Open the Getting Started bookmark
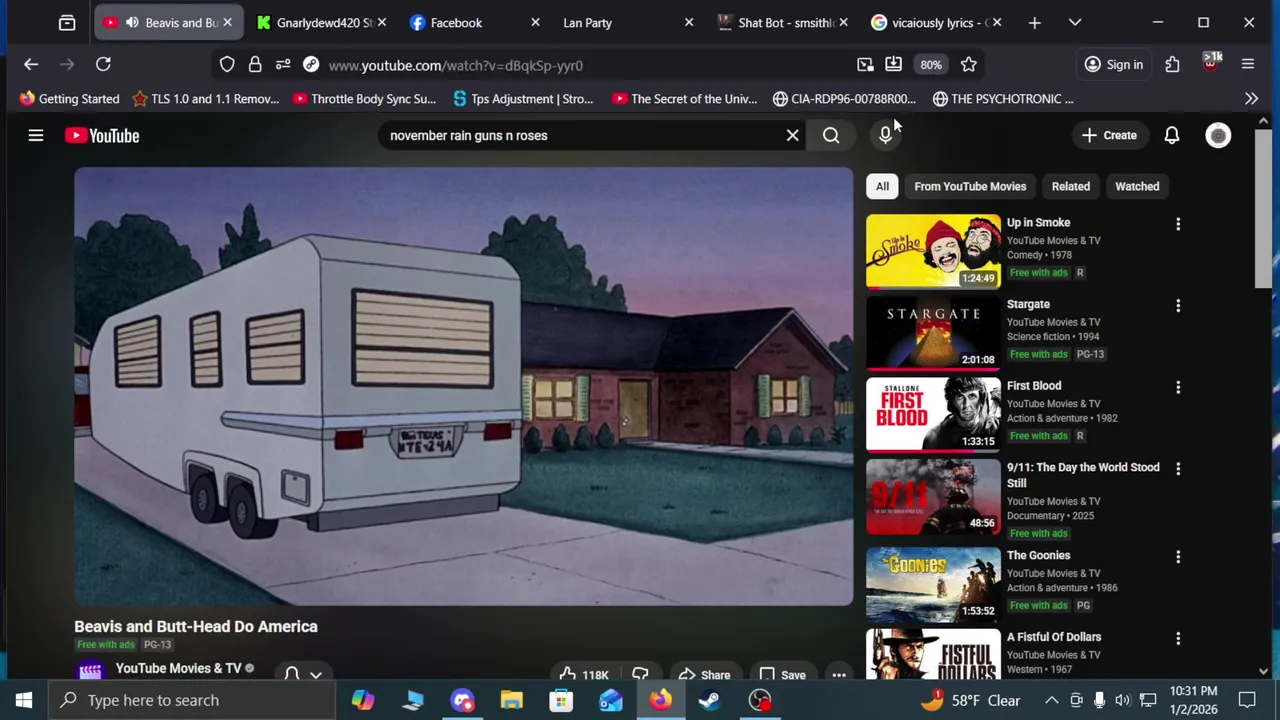 (x=69, y=99)
